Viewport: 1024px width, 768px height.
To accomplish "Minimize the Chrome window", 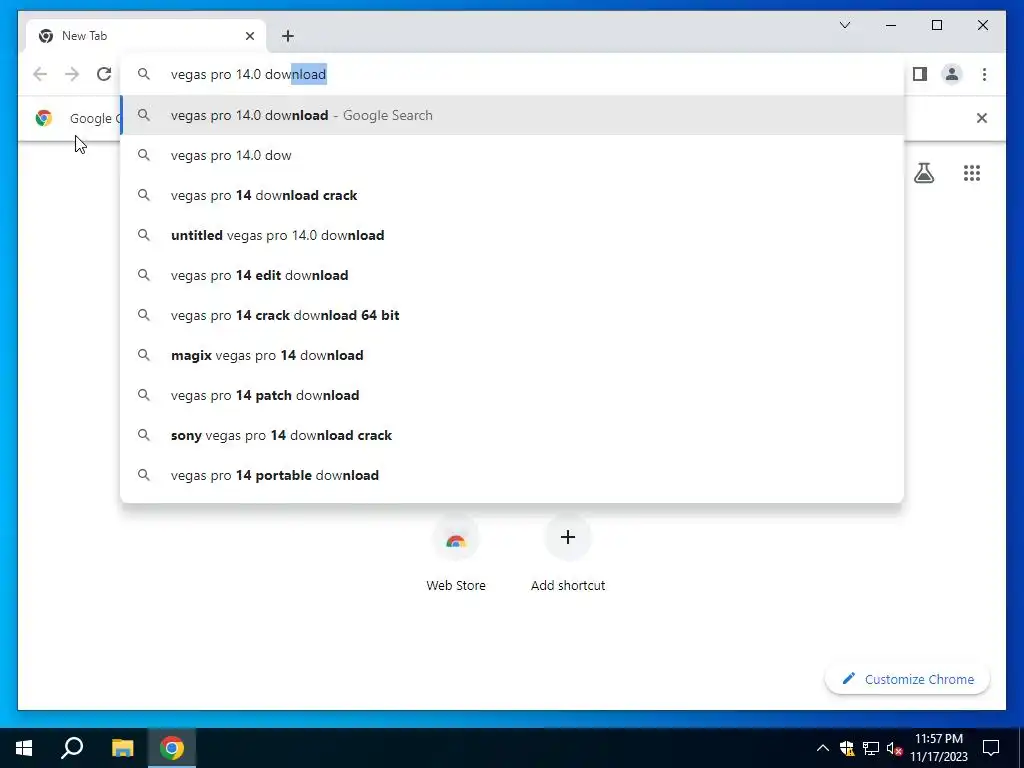I will coord(891,25).
